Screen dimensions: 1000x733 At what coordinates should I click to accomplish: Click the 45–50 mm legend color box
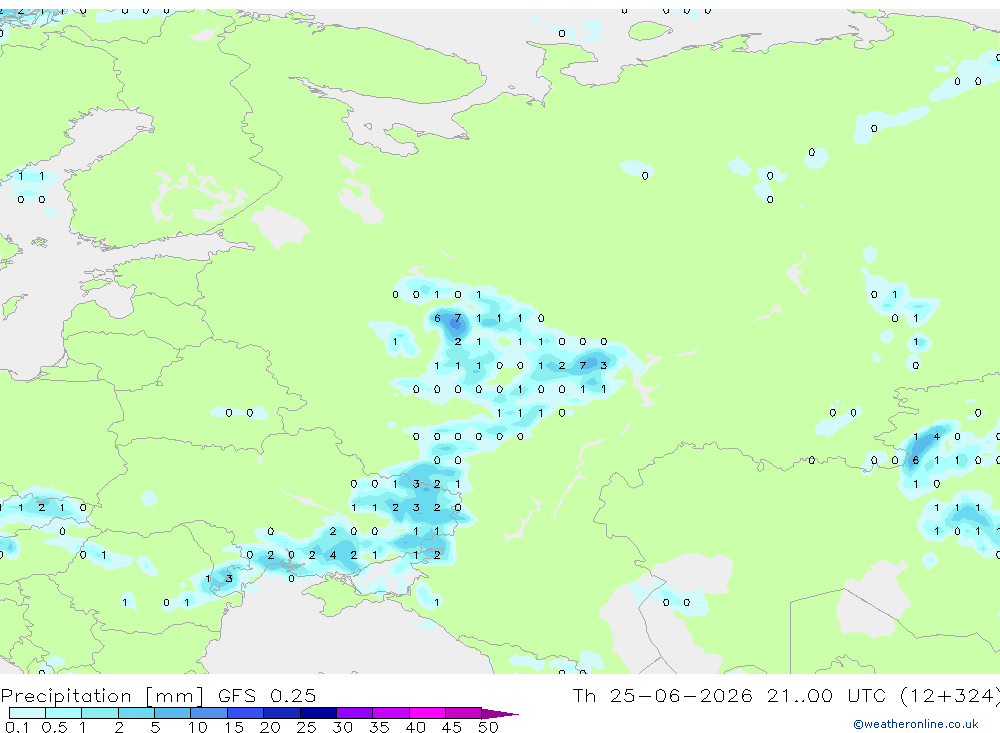coord(464,713)
